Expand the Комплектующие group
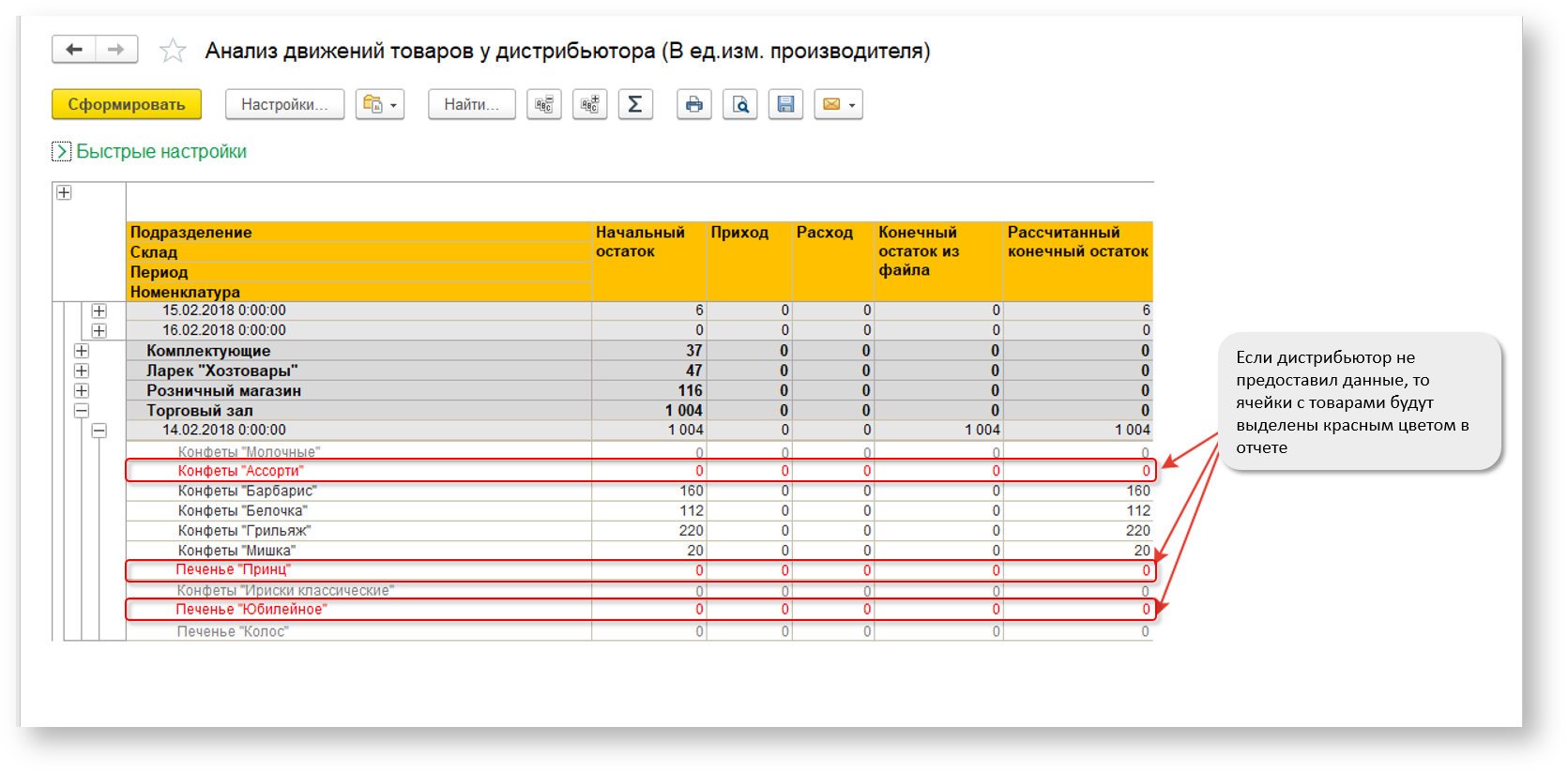 coord(82,351)
